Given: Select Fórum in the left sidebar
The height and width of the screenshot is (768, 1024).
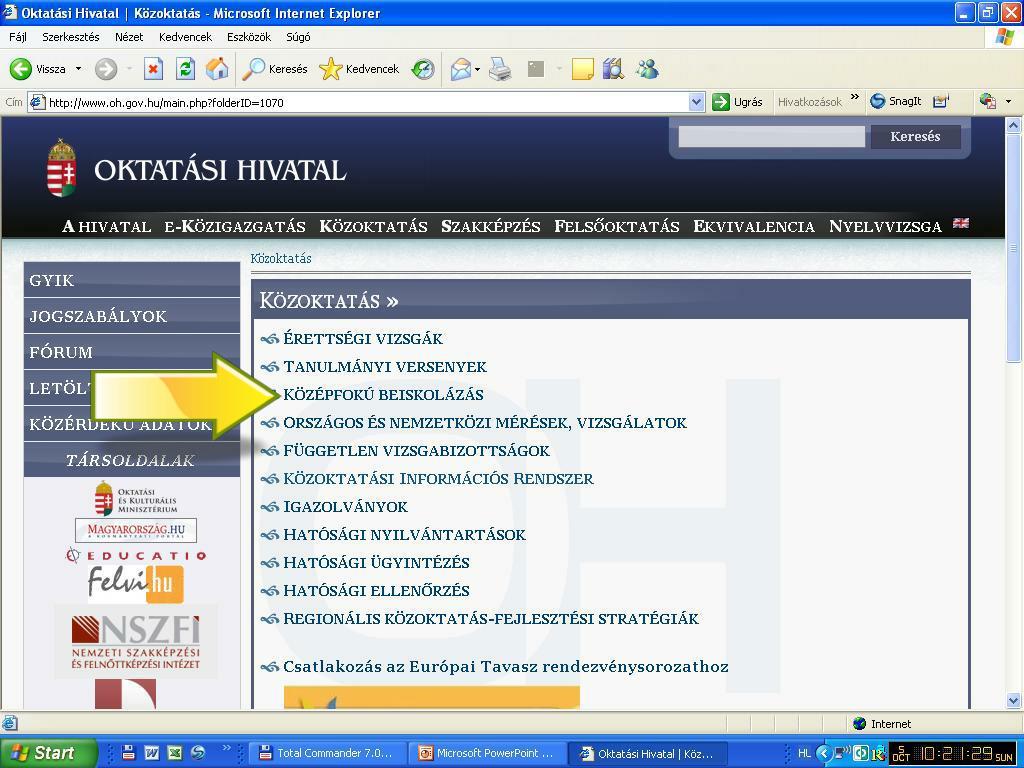Looking at the screenshot, I should tap(132, 352).
